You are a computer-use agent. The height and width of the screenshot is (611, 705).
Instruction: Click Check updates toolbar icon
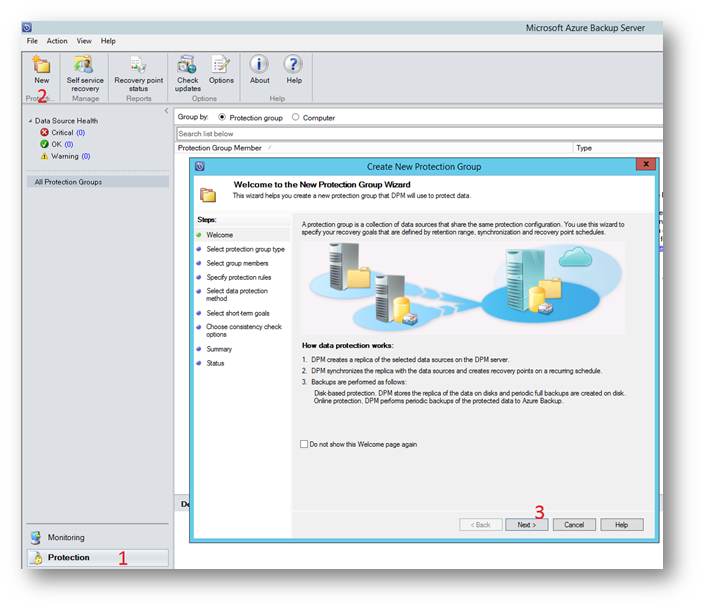187,65
